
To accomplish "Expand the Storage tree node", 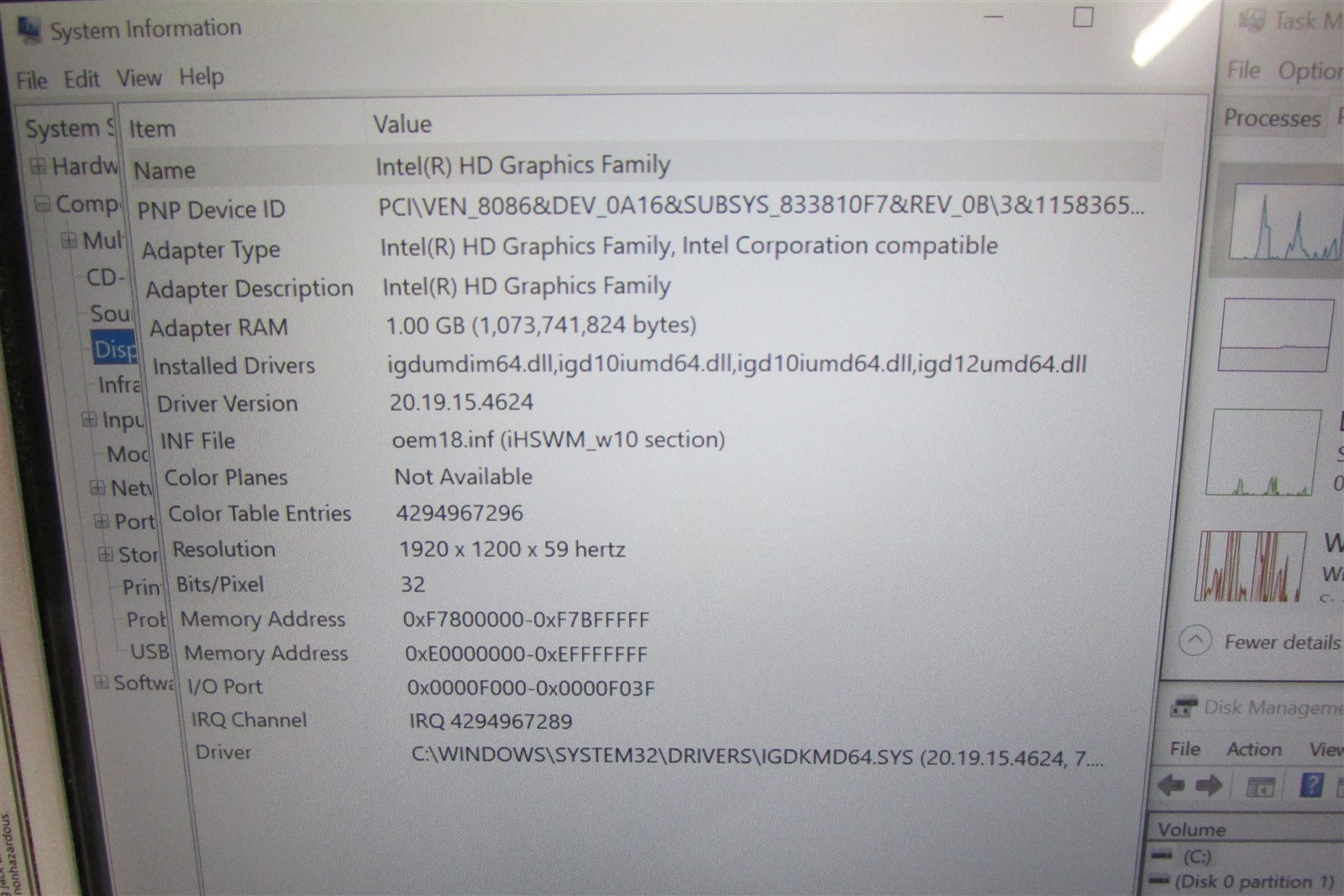I will pyautogui.click(x=105, y=554).
